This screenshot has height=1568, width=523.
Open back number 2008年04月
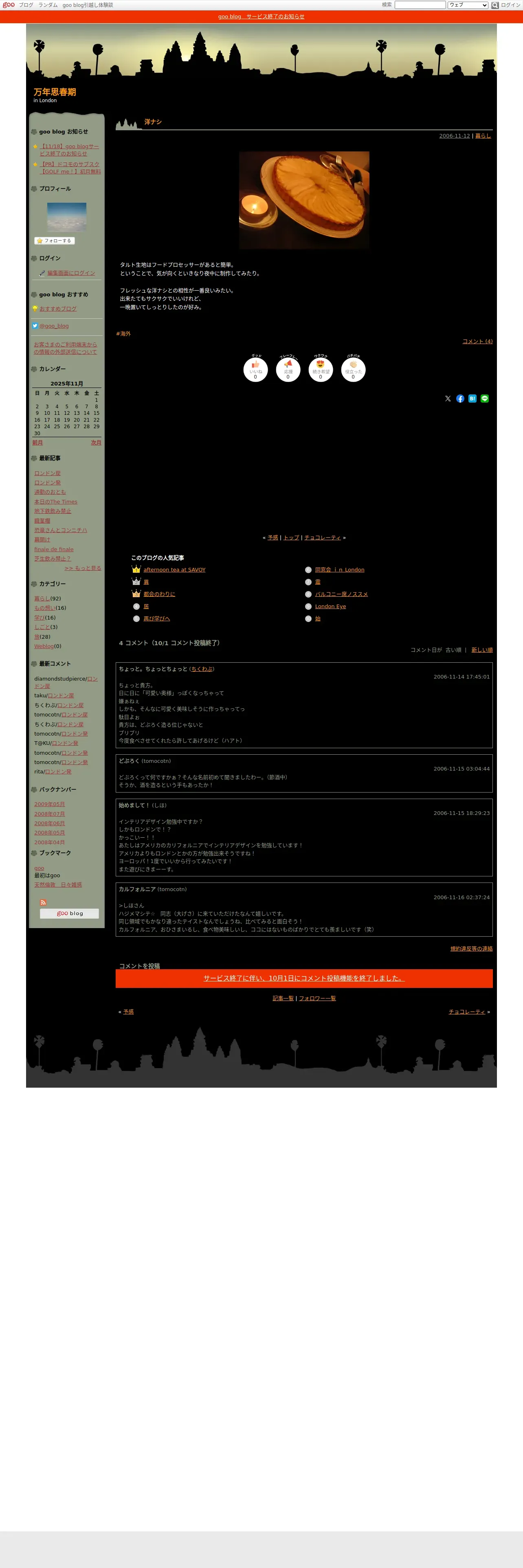click(49, 843)
